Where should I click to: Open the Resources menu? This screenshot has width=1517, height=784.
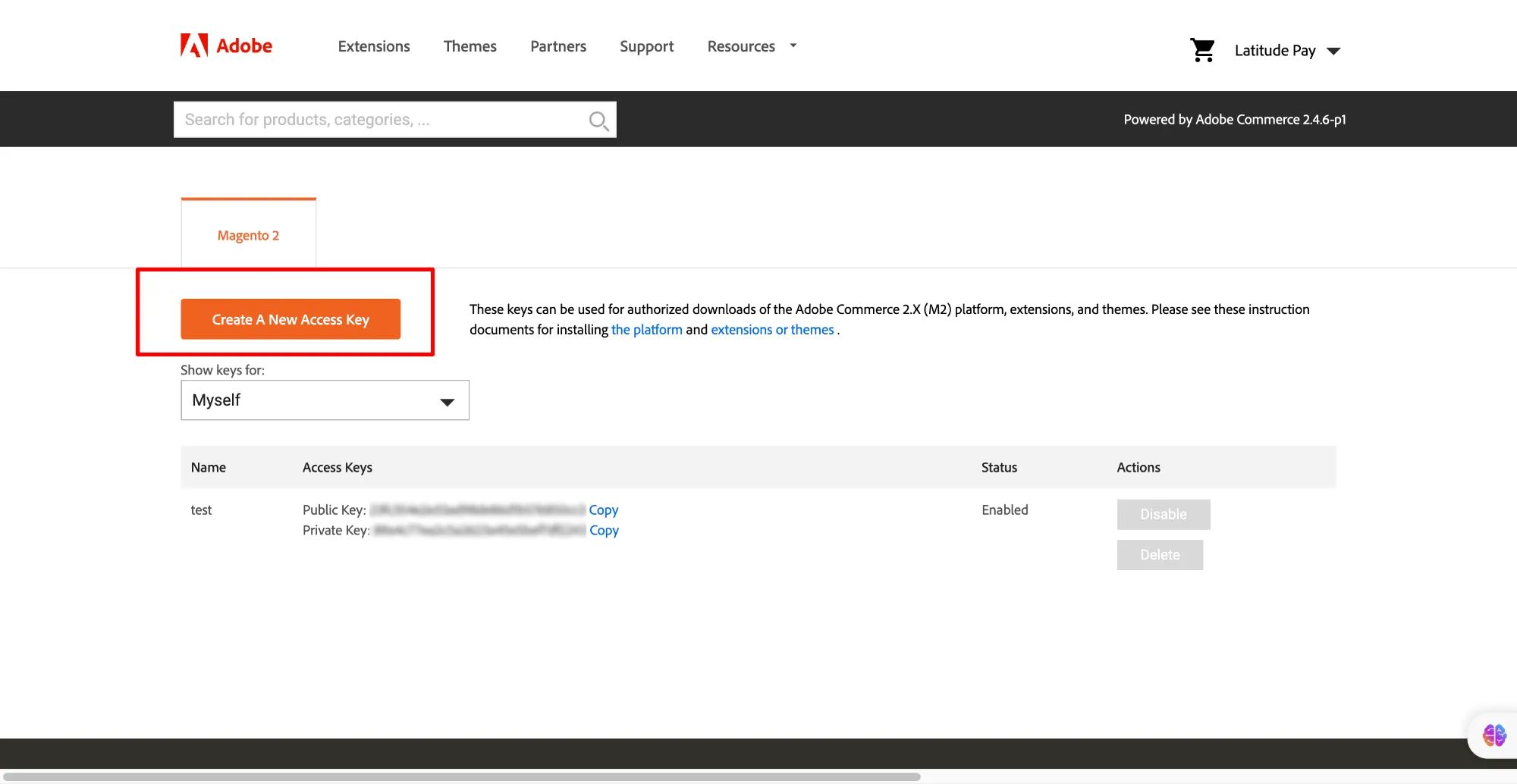pos(741,46)
